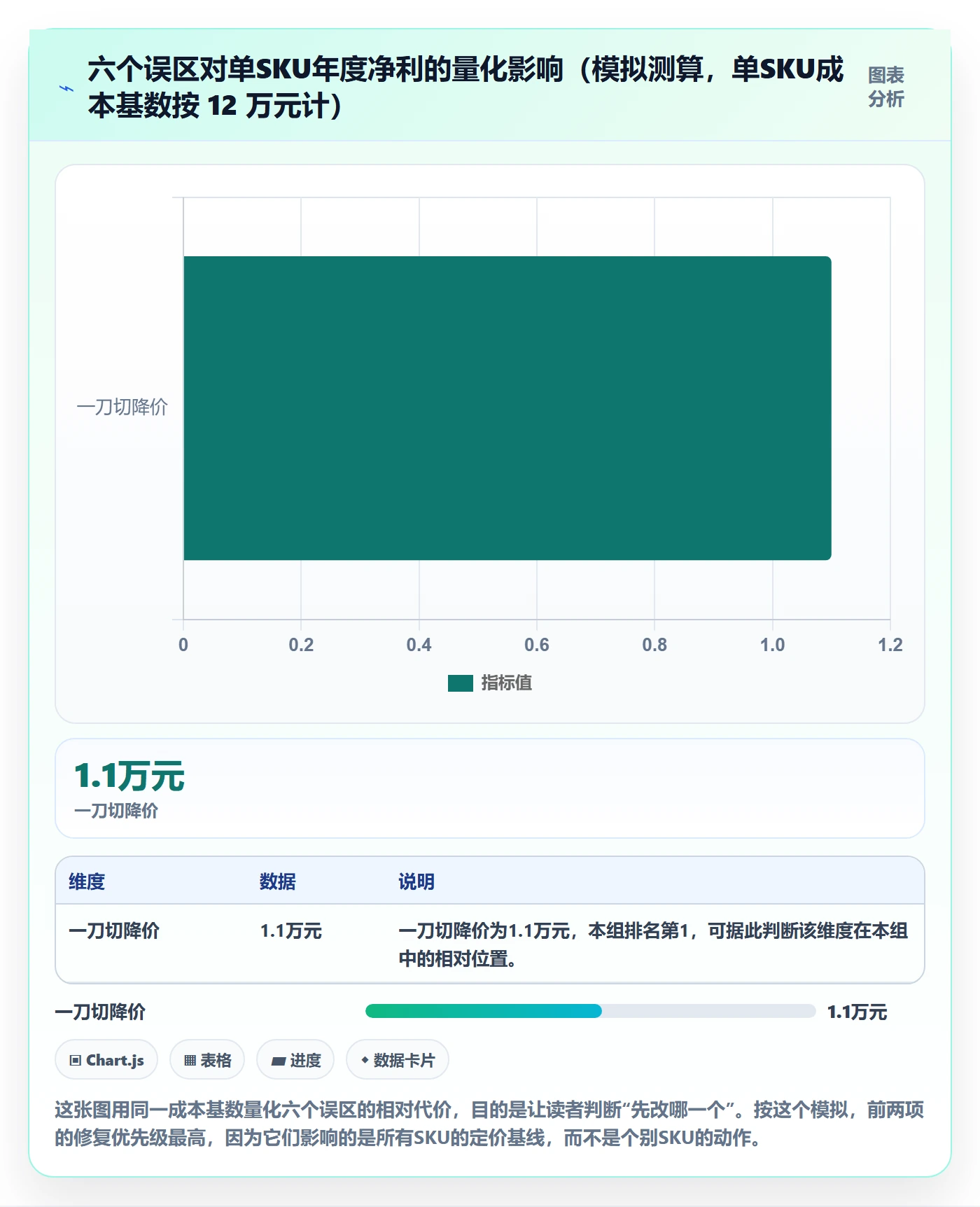Click the 一刀切降价 table row cell

(x=114, y=931)
